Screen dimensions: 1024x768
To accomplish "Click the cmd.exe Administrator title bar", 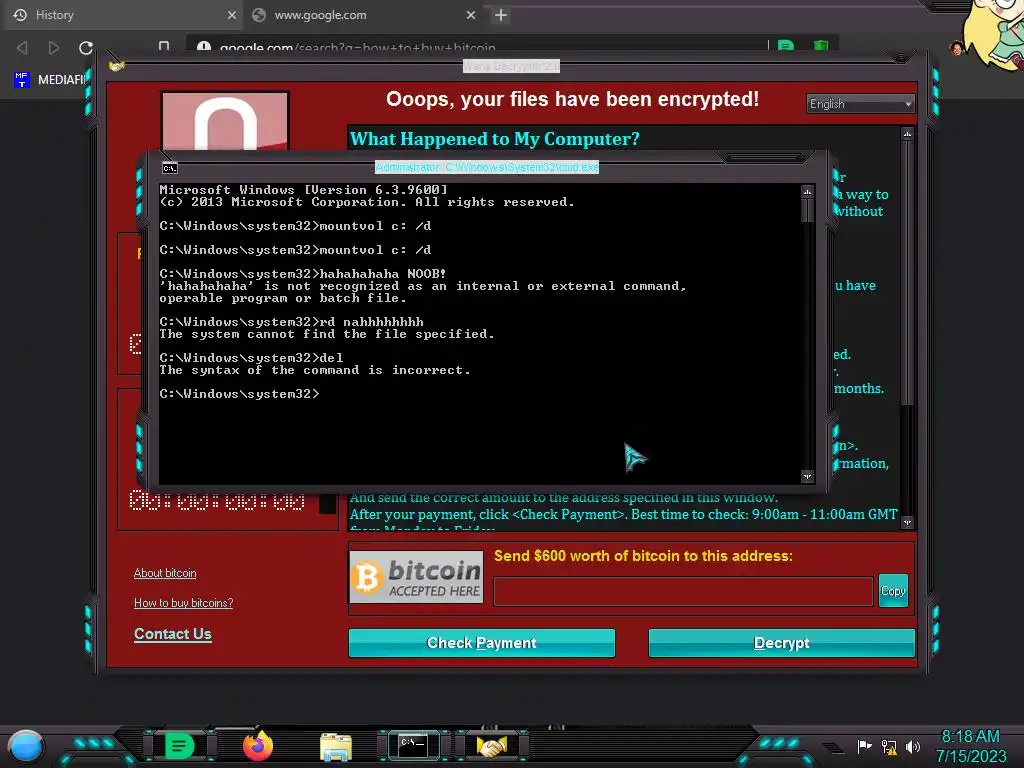I will pos(487,167).
